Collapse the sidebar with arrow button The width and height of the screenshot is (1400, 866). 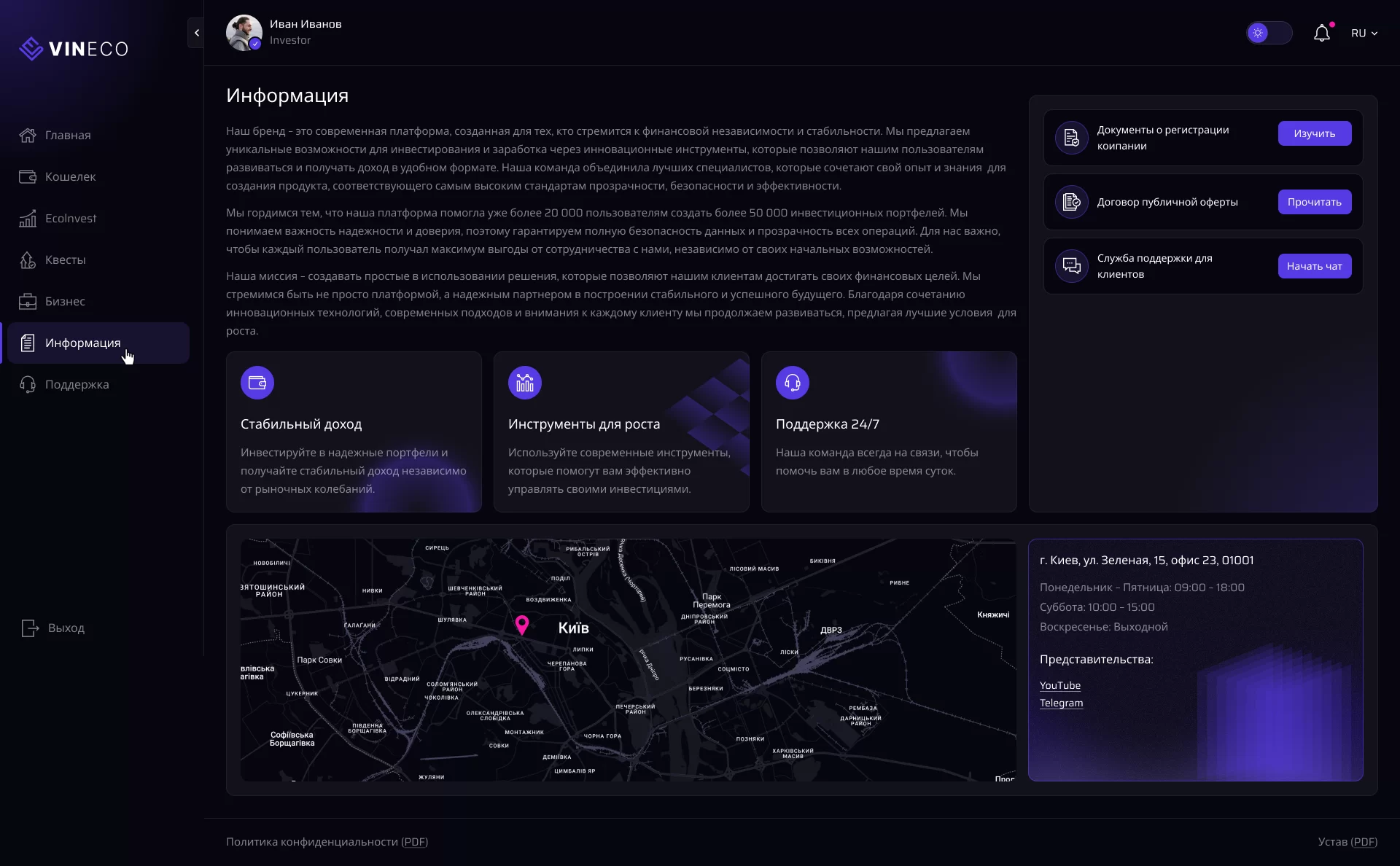click(x=196, y=33)
